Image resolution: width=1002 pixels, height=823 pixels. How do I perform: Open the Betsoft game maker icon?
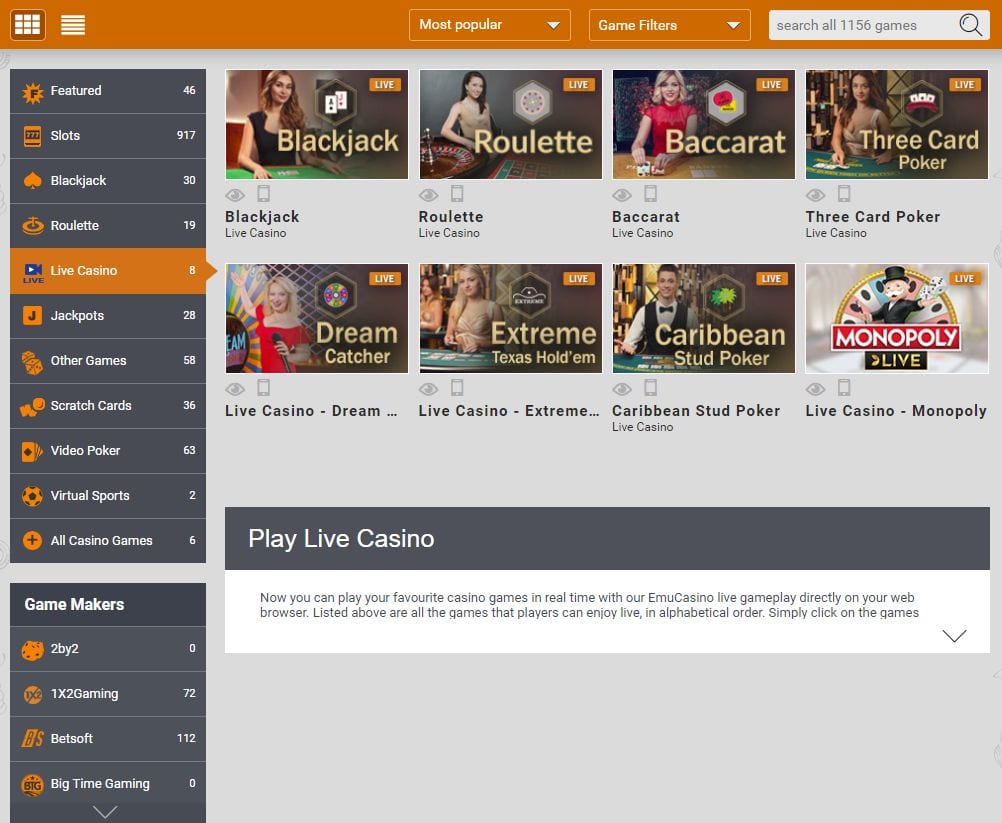[31, 738]
